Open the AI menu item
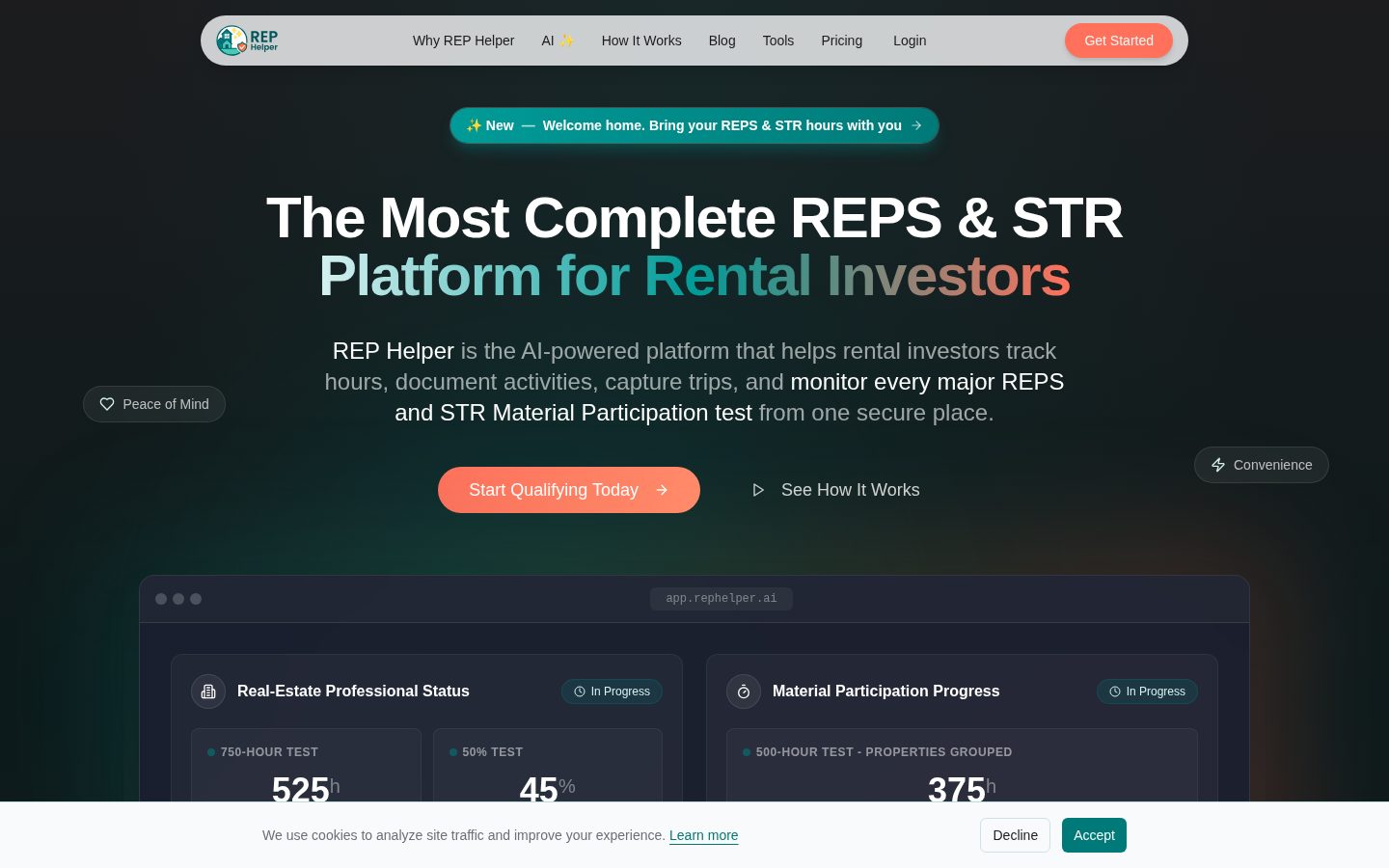The height and width of the screenshot is (868, 1389). coord(558,41)
